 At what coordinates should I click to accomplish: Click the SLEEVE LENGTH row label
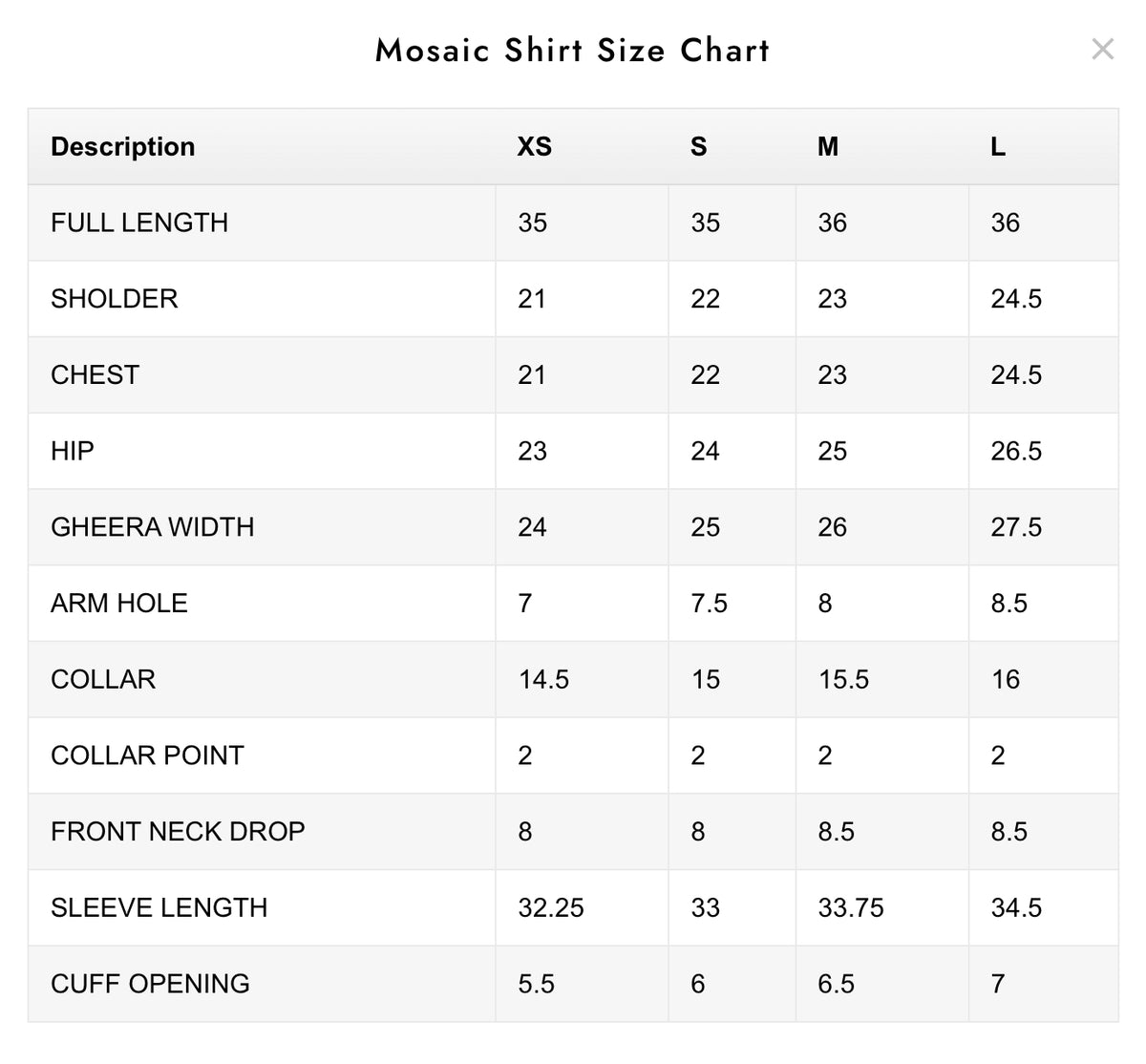(x=159, y=907)
